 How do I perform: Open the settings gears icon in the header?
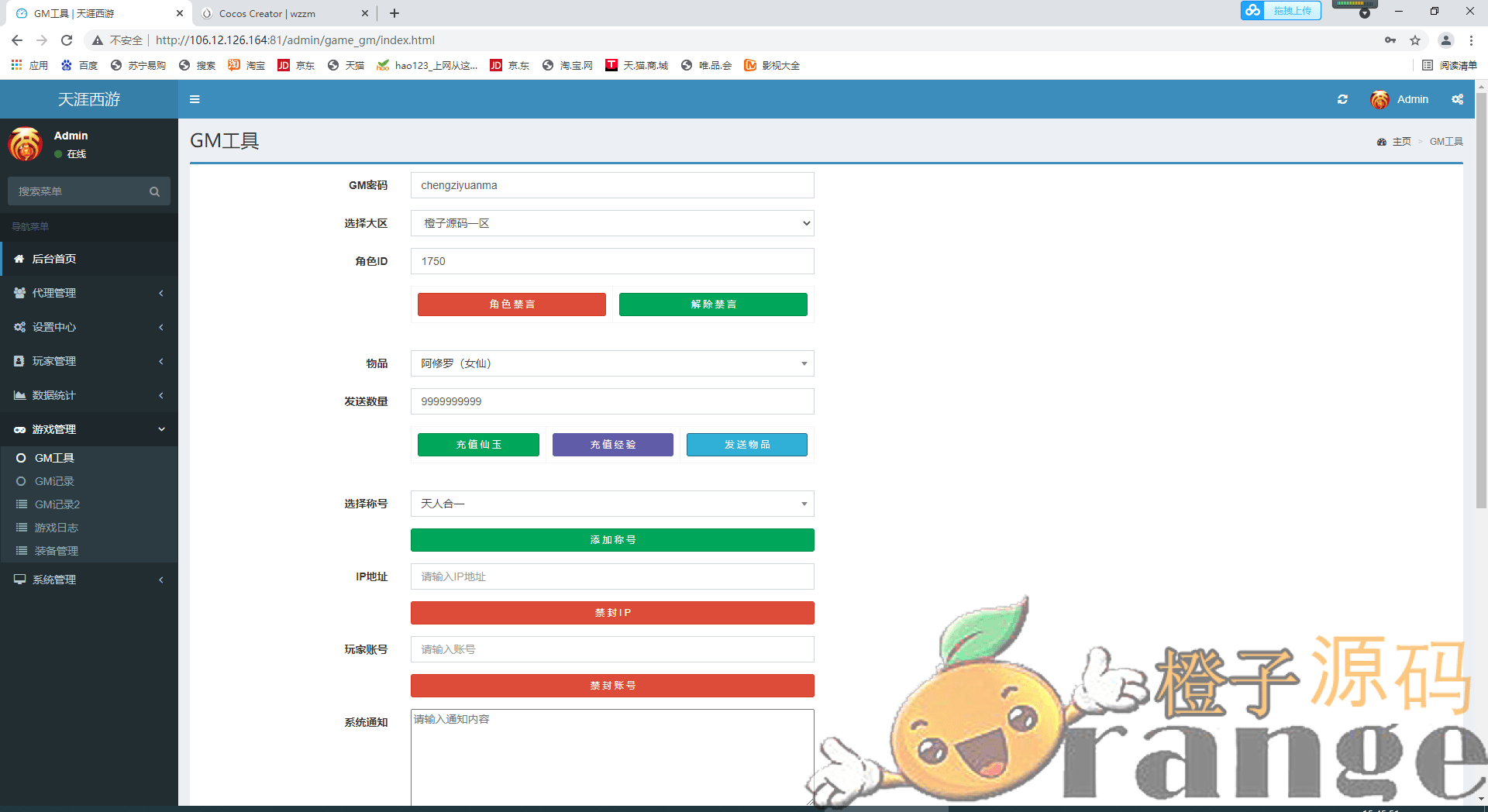(1457, 99)
